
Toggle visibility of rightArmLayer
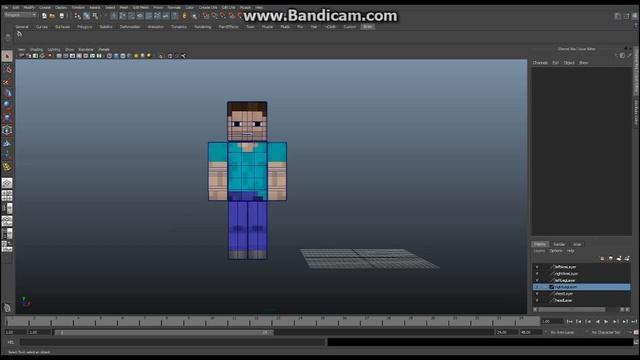537,273
